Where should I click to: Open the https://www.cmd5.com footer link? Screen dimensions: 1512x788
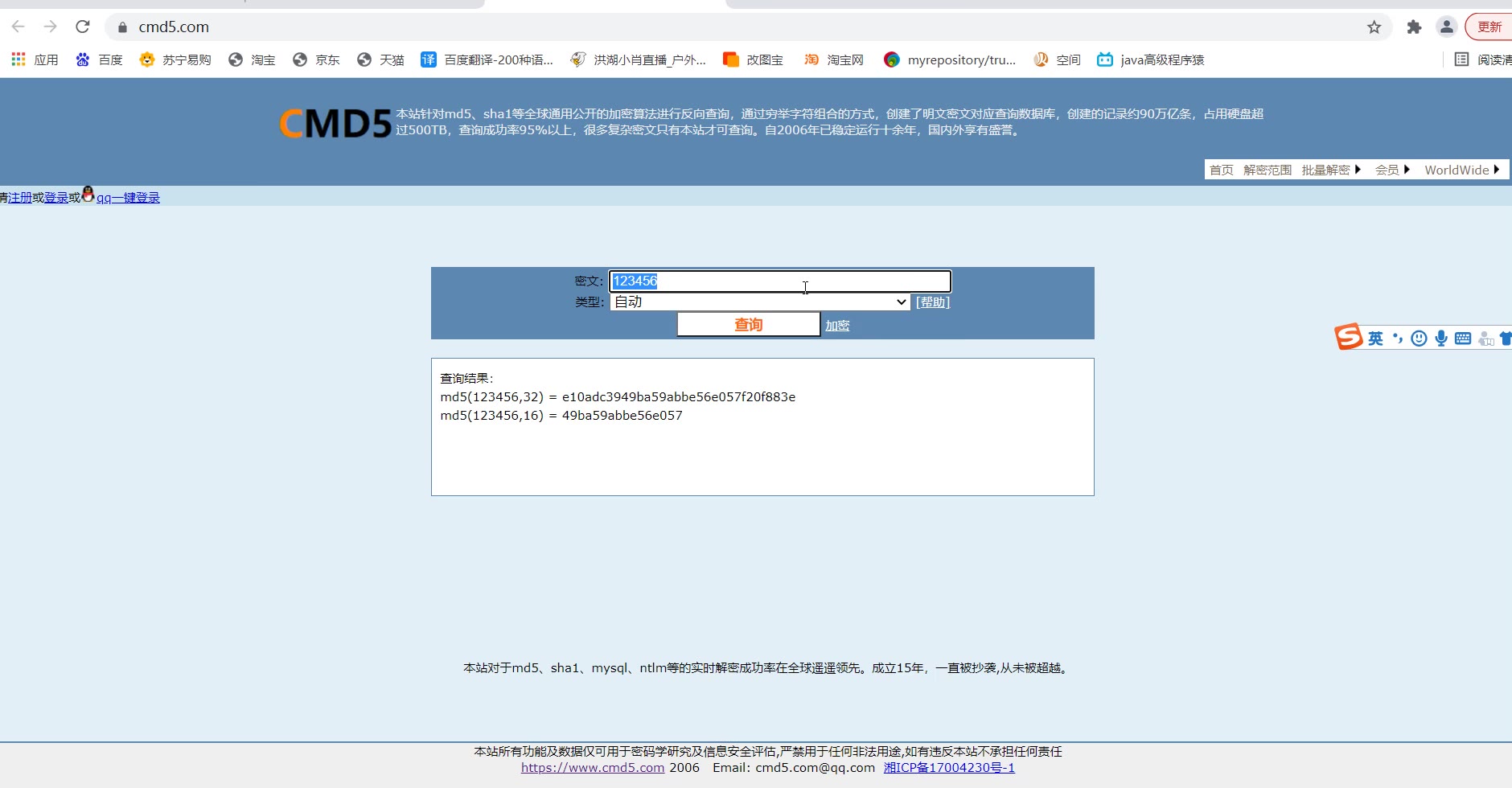pyautogui.click(x=593, y=767)
